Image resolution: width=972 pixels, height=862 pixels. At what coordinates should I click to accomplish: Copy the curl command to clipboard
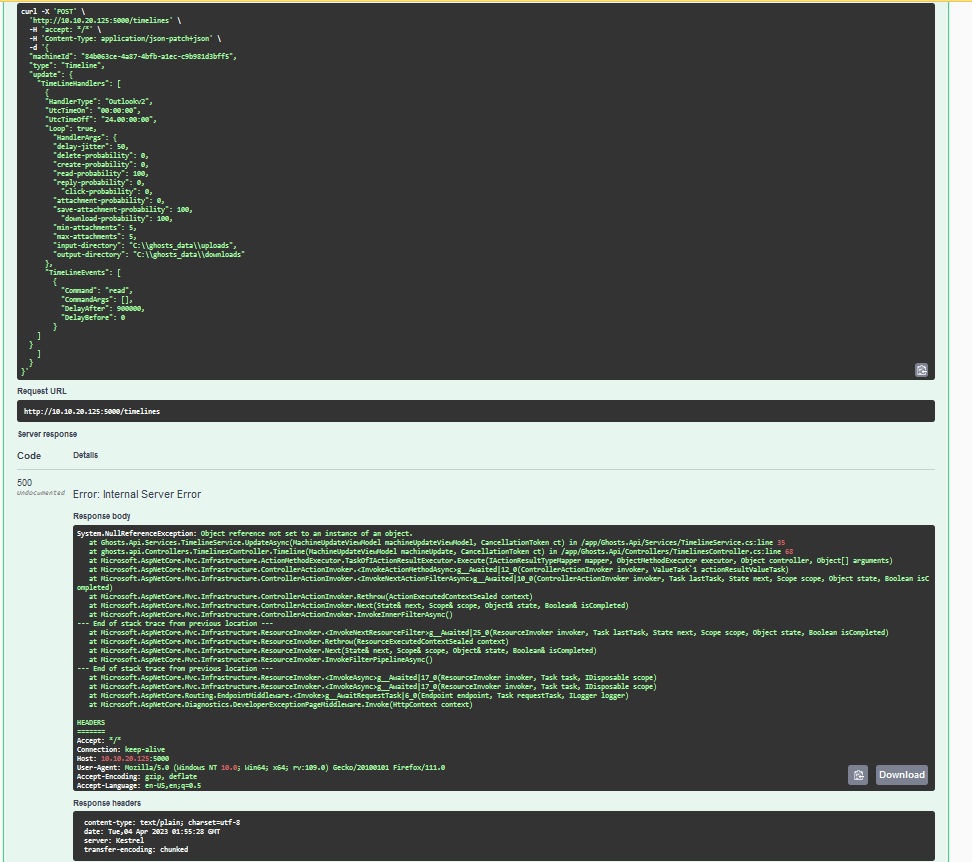[x=921, y=369]
